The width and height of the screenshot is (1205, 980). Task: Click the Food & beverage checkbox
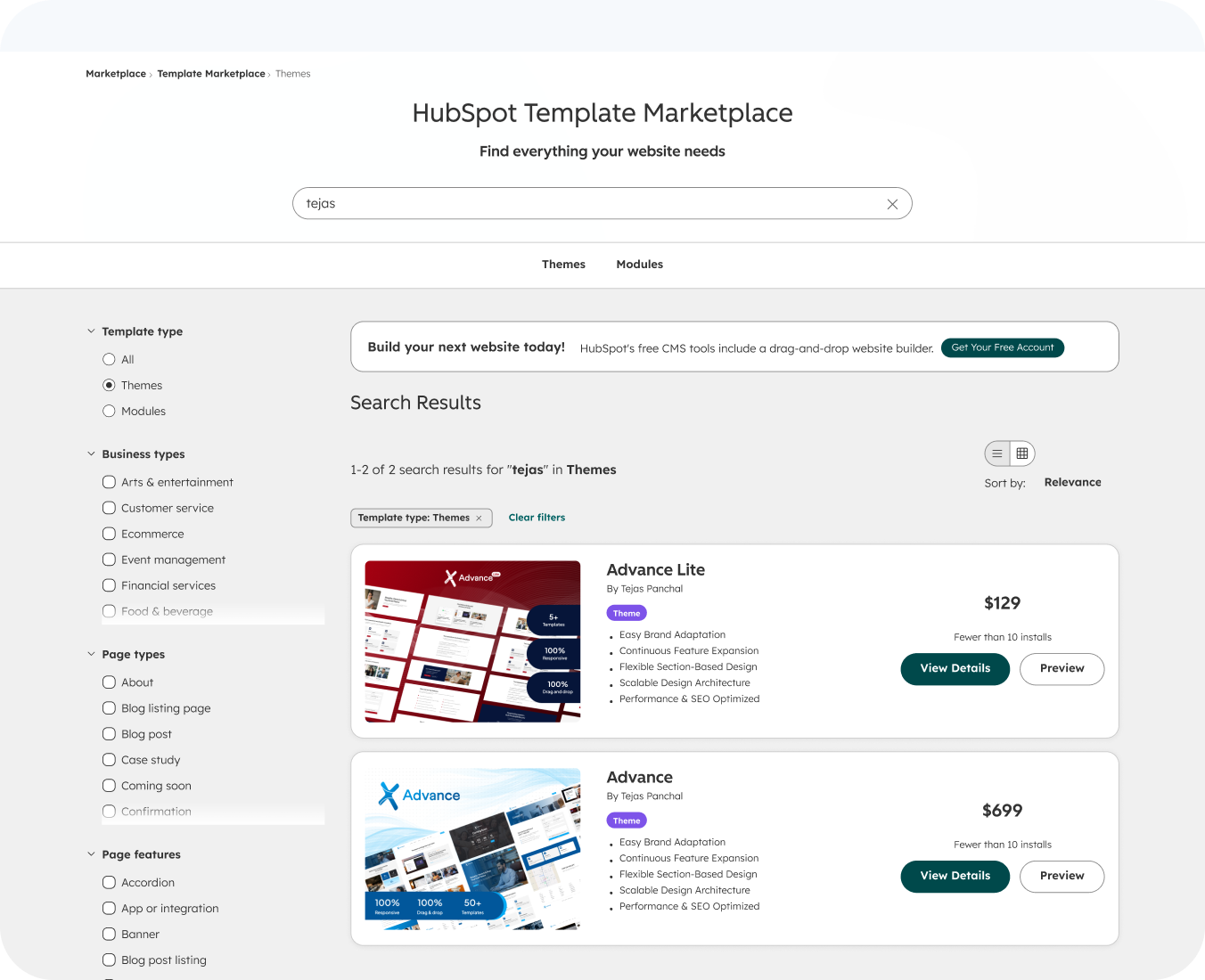[109, 611]
